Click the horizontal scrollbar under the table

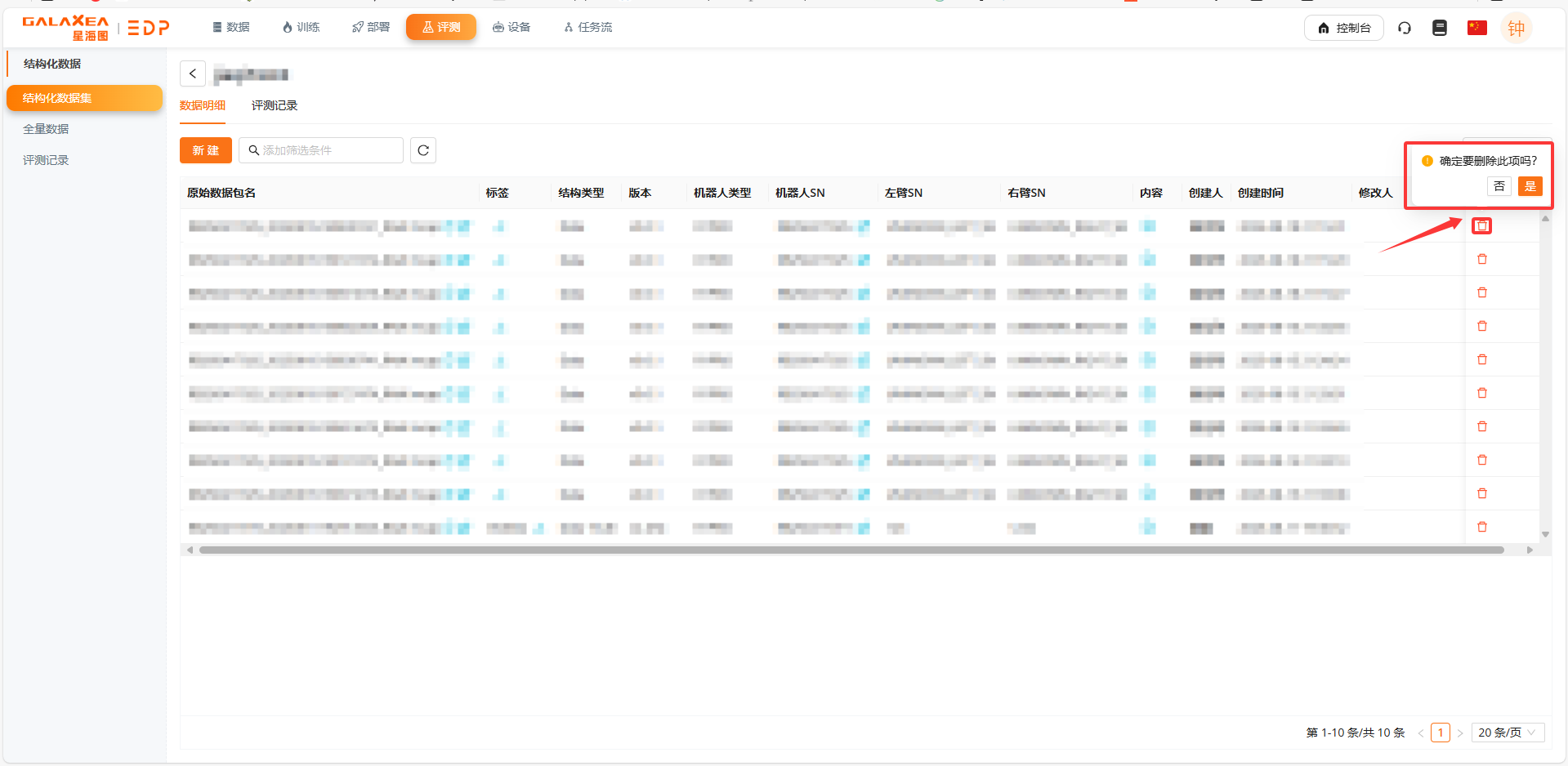(851, 550)
